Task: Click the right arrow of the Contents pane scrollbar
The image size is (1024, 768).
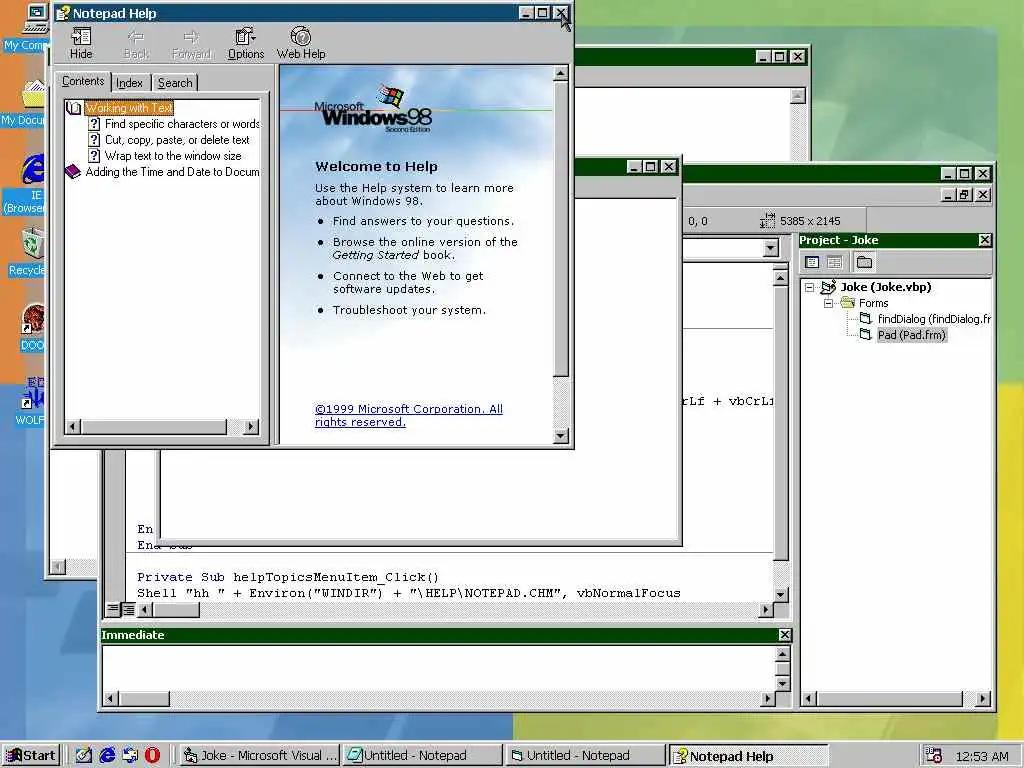Action: click(251, 426)
